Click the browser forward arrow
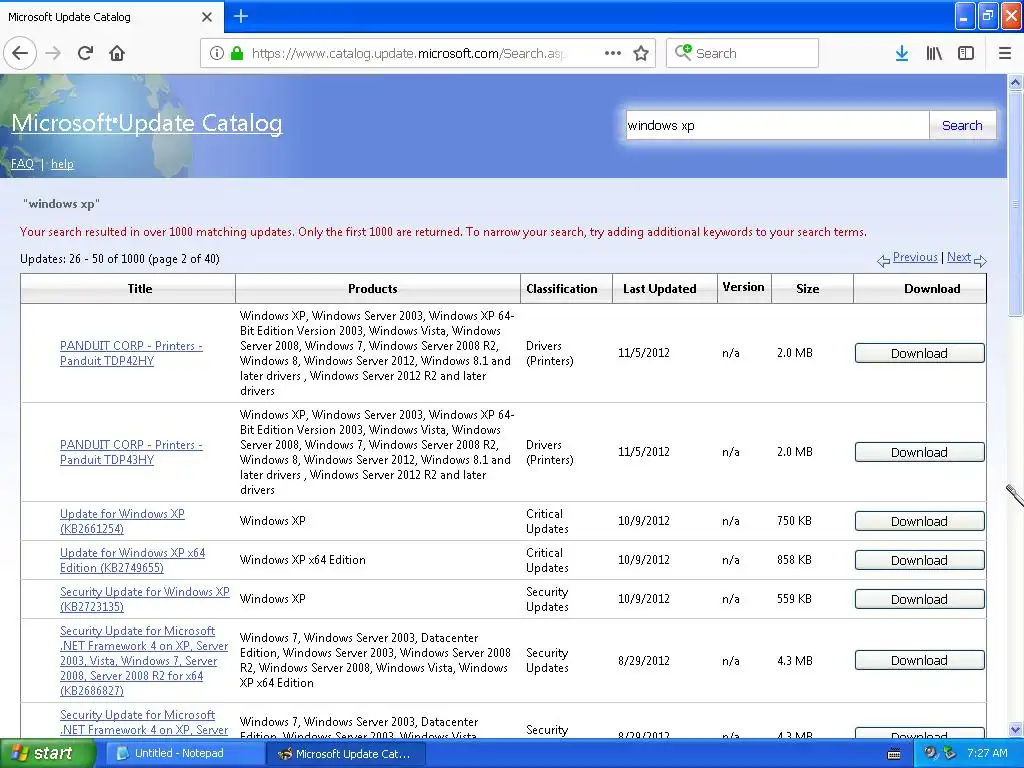Image resolution: width=1024 pixels, height=768 pixels. 53,53
